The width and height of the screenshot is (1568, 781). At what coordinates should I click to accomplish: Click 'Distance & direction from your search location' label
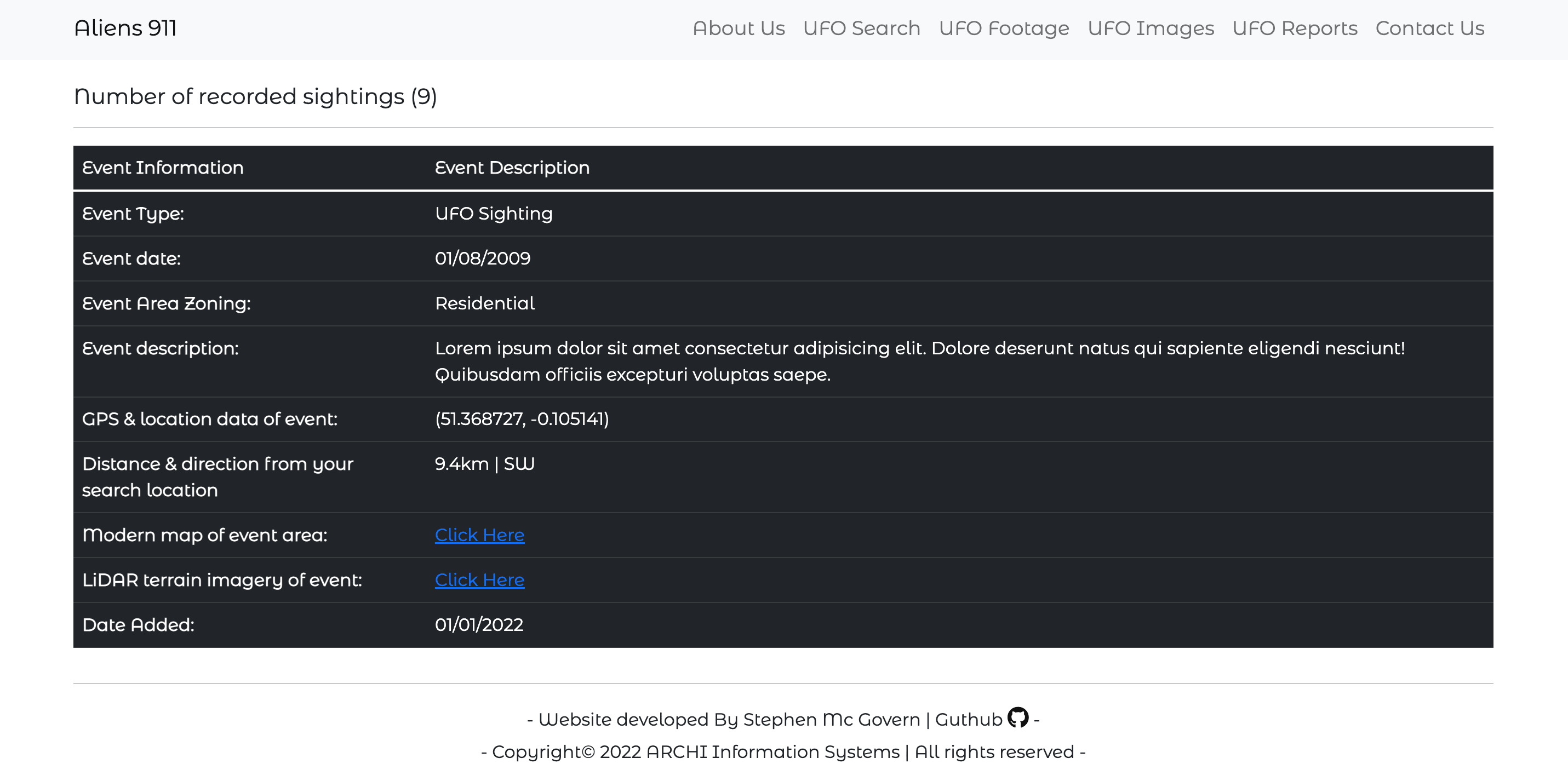[x=218, y=476]
